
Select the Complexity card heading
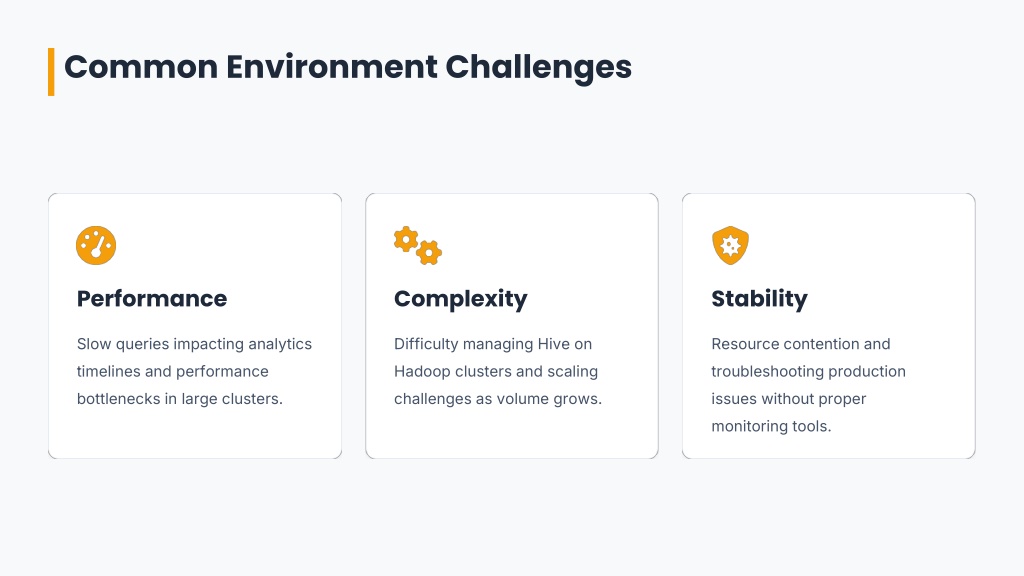[460, 299]
